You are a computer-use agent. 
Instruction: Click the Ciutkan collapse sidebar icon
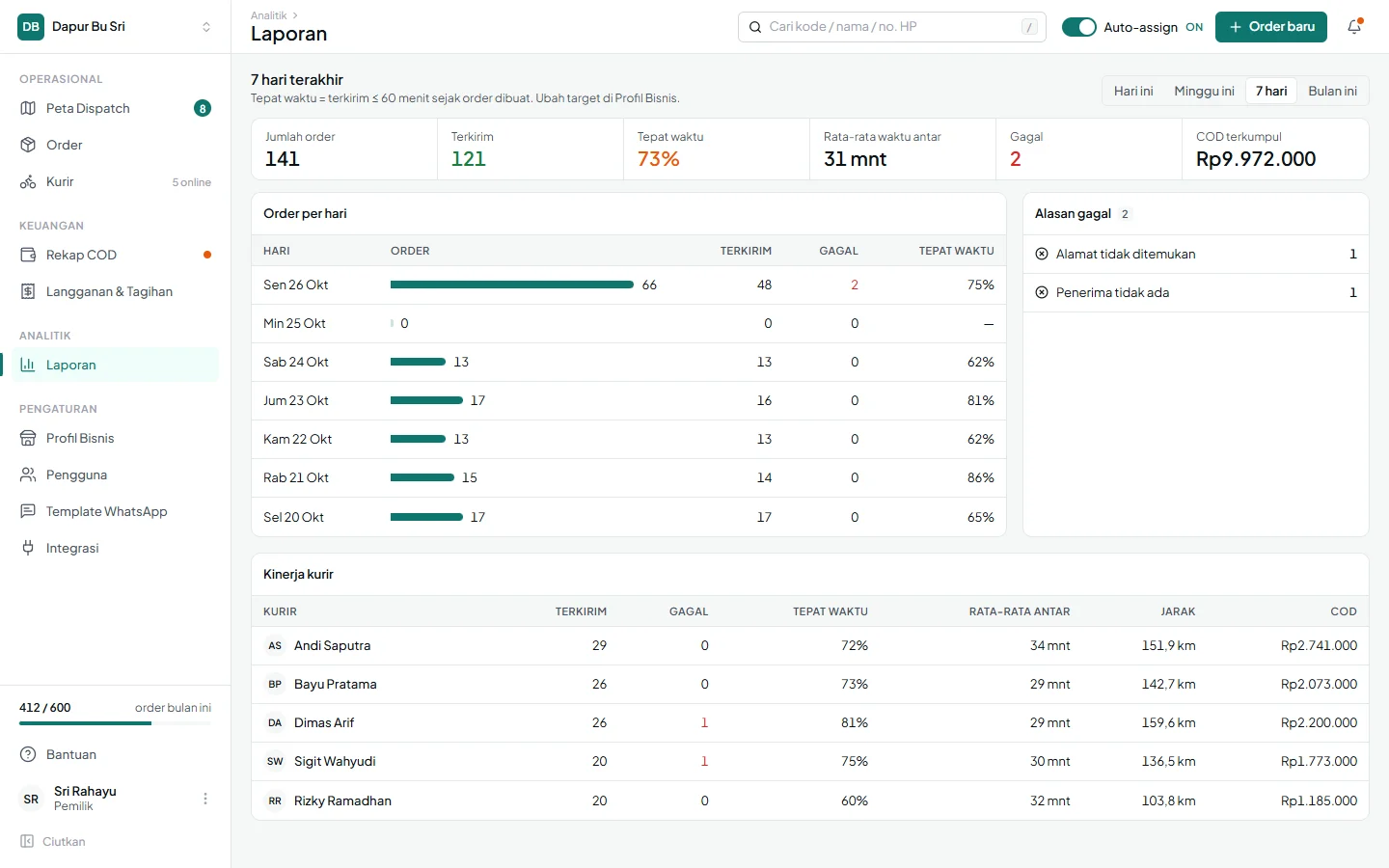click(x=27, y=841)
